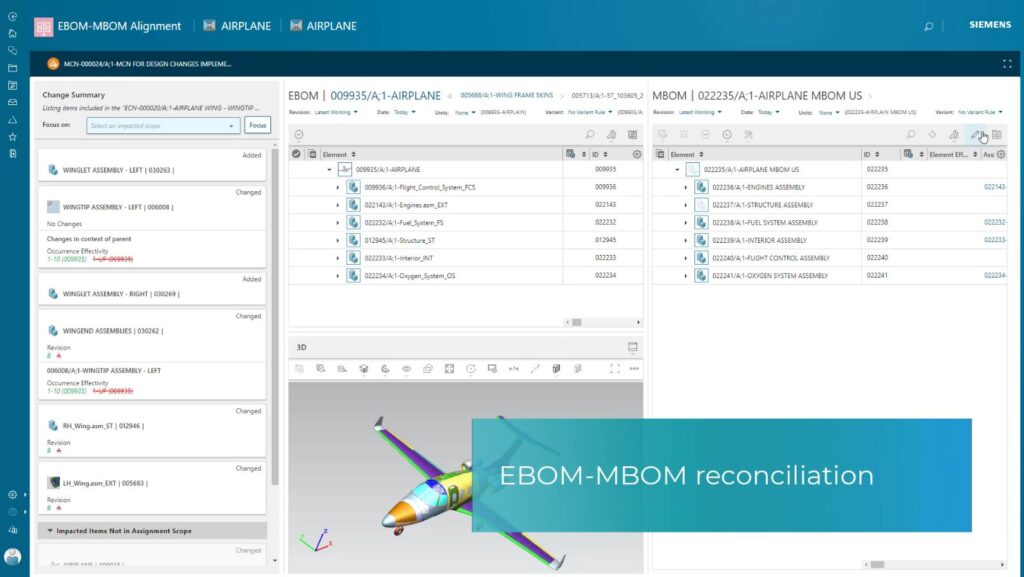The image size is (1024, 577).
Task: Expand the 009936 Flight_Control_System_FCS row
Action: 338,187
